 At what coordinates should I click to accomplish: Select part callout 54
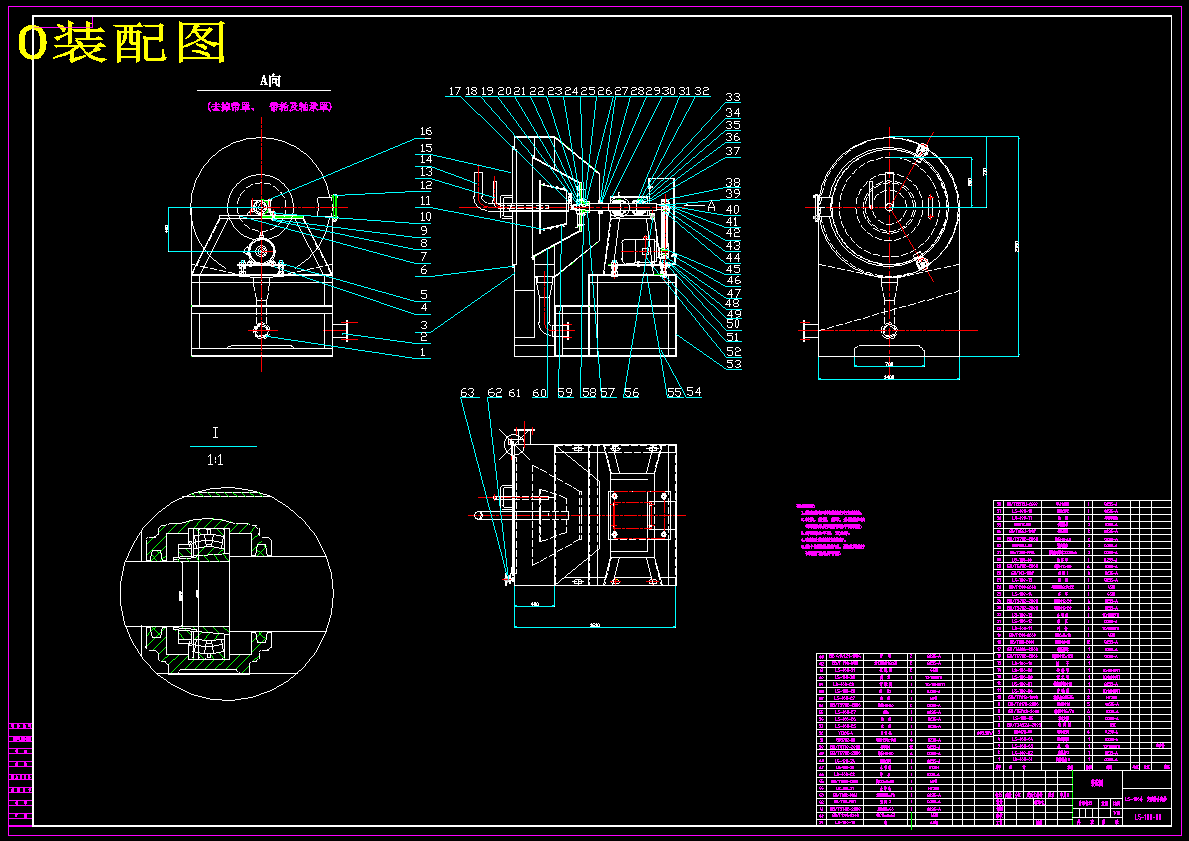(694, 392)
